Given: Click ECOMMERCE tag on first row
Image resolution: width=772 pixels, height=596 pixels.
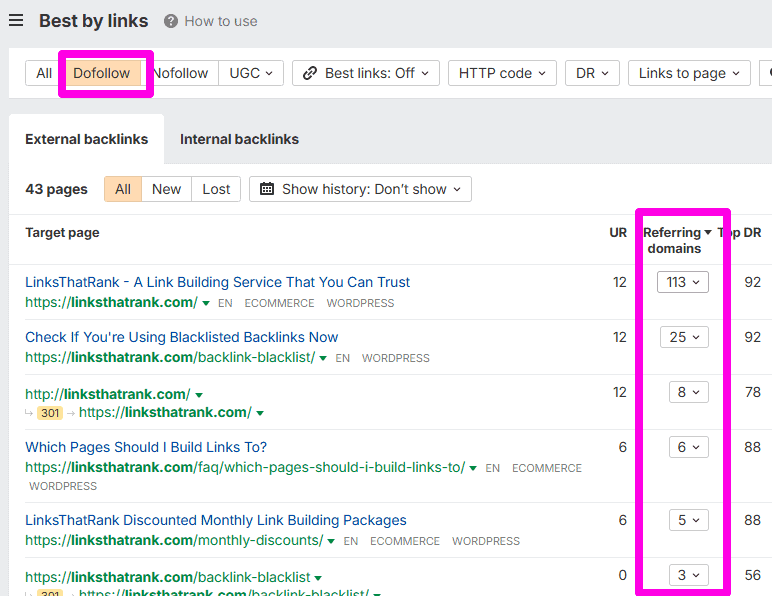Looking at the screenshot, I should coord(280,303).
